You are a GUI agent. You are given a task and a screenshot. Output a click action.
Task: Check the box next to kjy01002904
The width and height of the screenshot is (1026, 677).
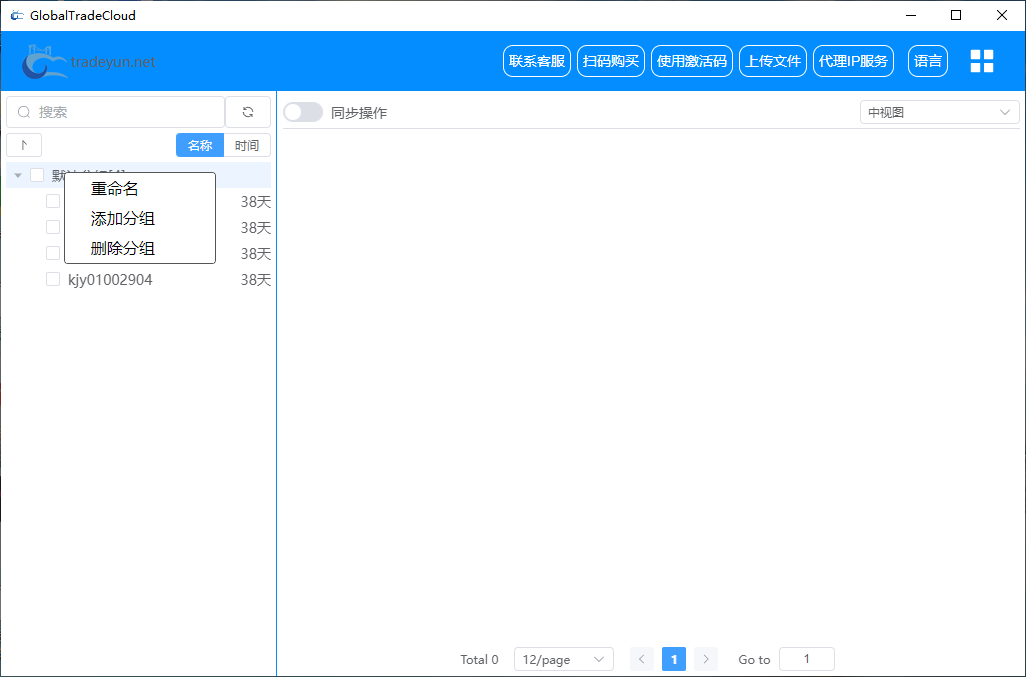tap(53, 280)
